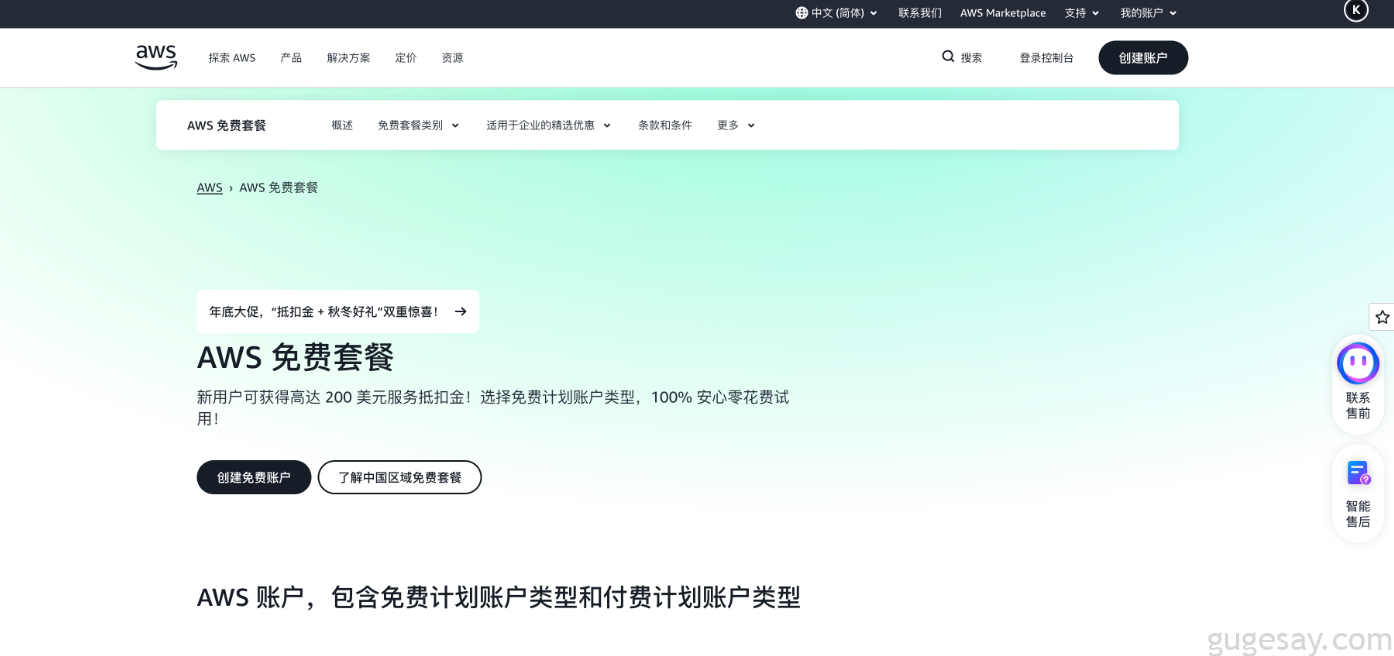Image resolution: width=1394 pixels, height=656 pixels.
Task: Expand the 支持 dropdown menu
Action: pyautogui.click(x=1082, y=13)
